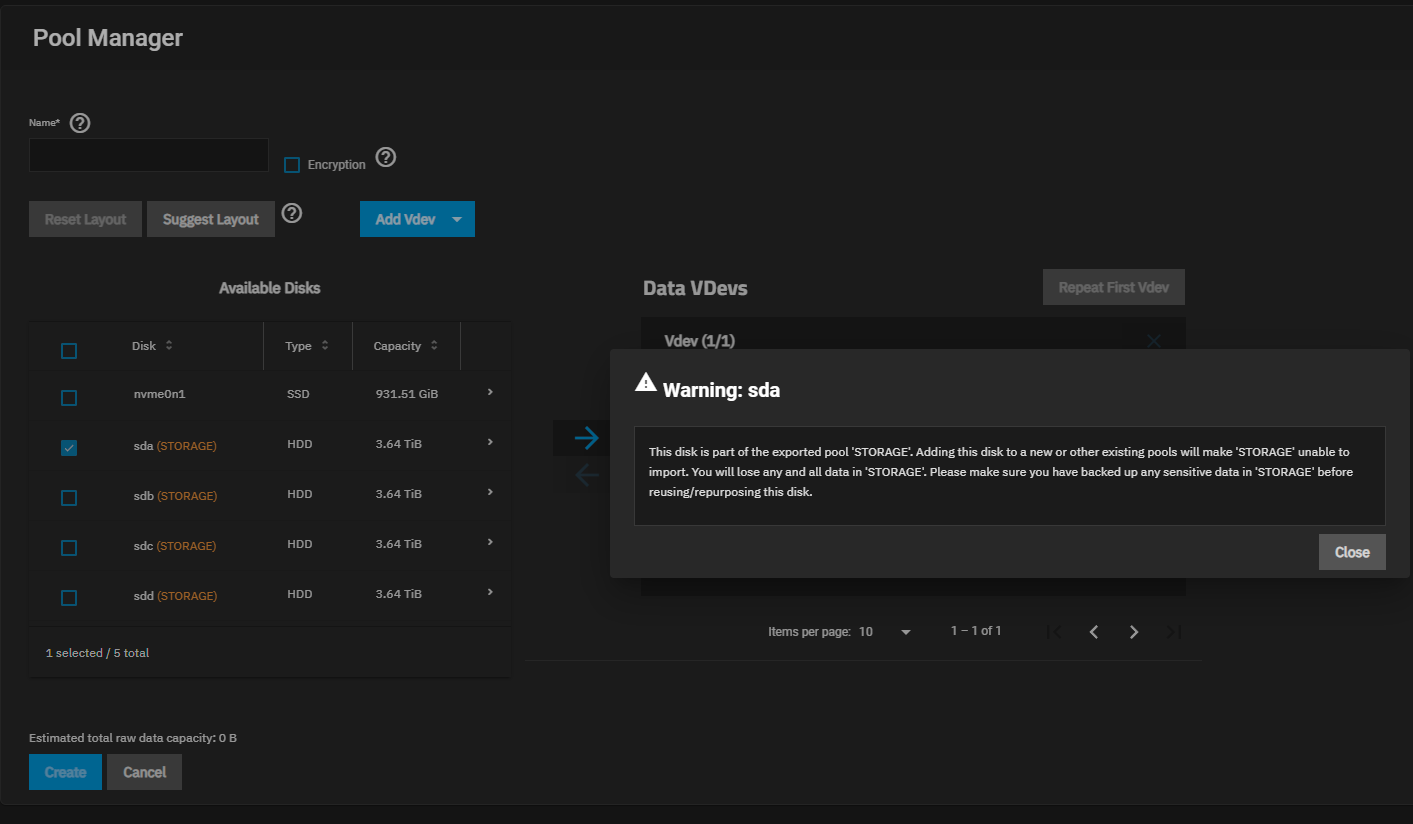Sort table by Capacity column arrows
Image resolution: width=1413 pixels, height=824 pixels.
click(x=434, y=346)
